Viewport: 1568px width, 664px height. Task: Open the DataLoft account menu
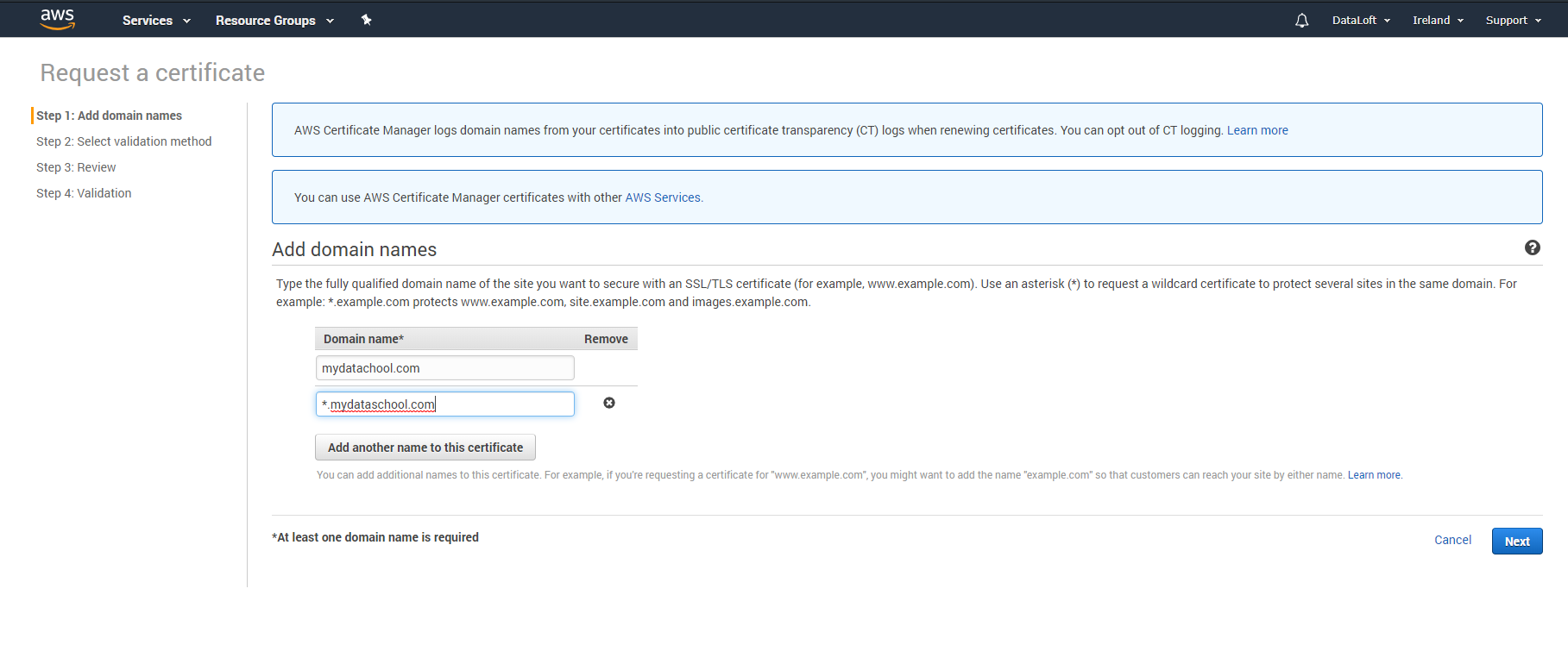(1361, 20)
